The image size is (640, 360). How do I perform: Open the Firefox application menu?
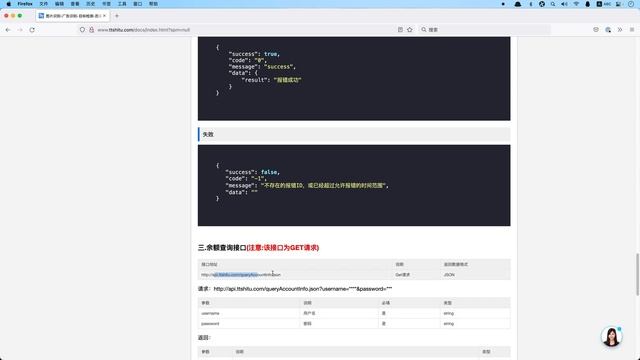25,4
